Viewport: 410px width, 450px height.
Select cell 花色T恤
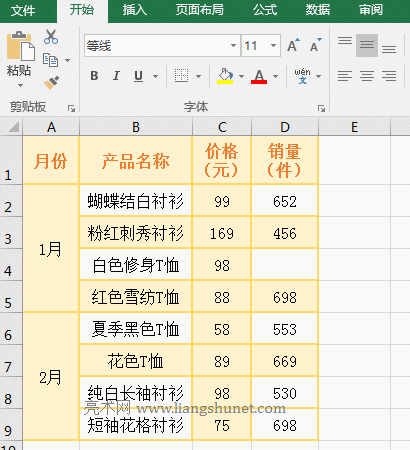pyautogui.click(x=136, y=361)
